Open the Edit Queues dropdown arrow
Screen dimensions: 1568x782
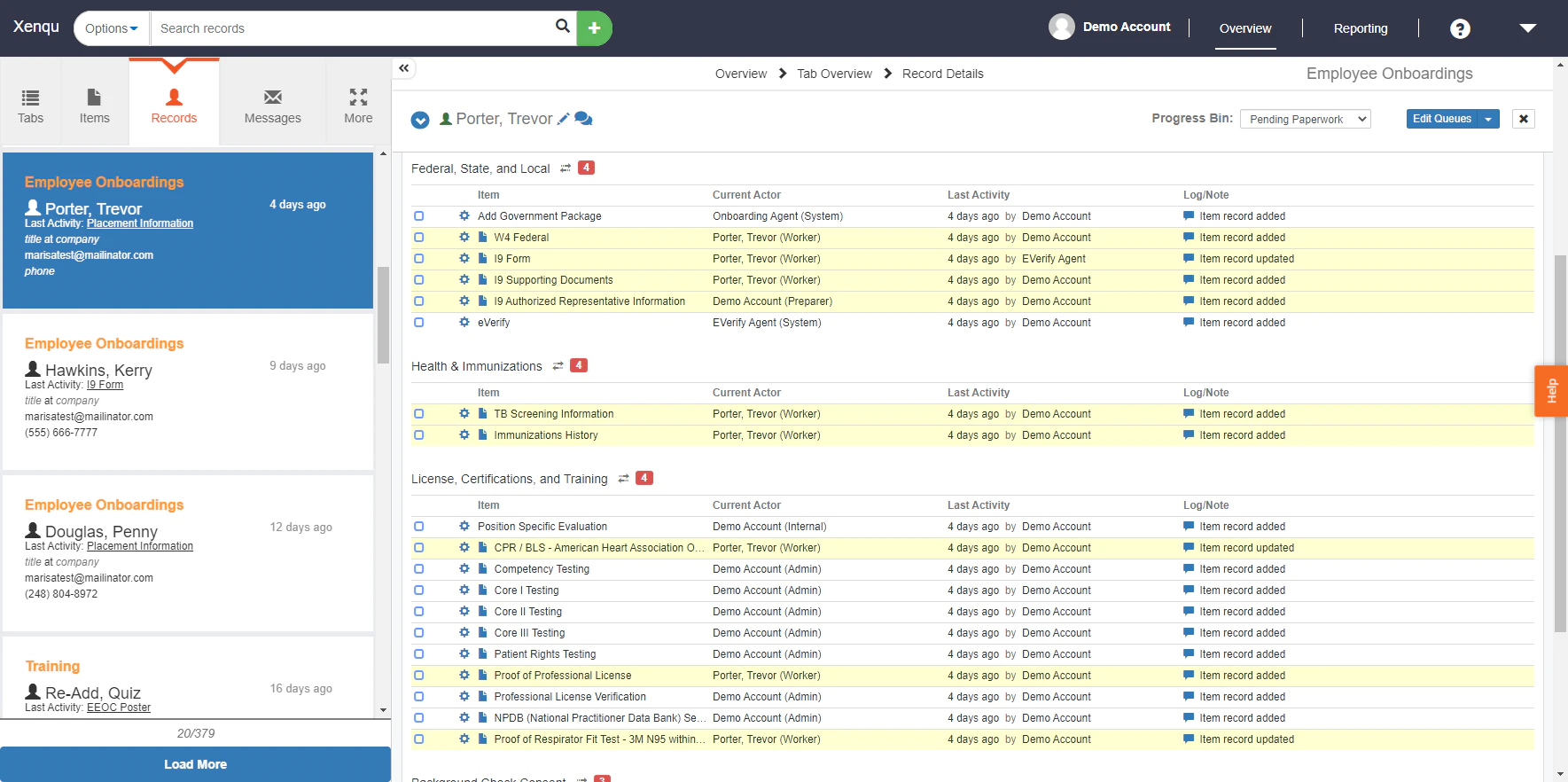1488,119
